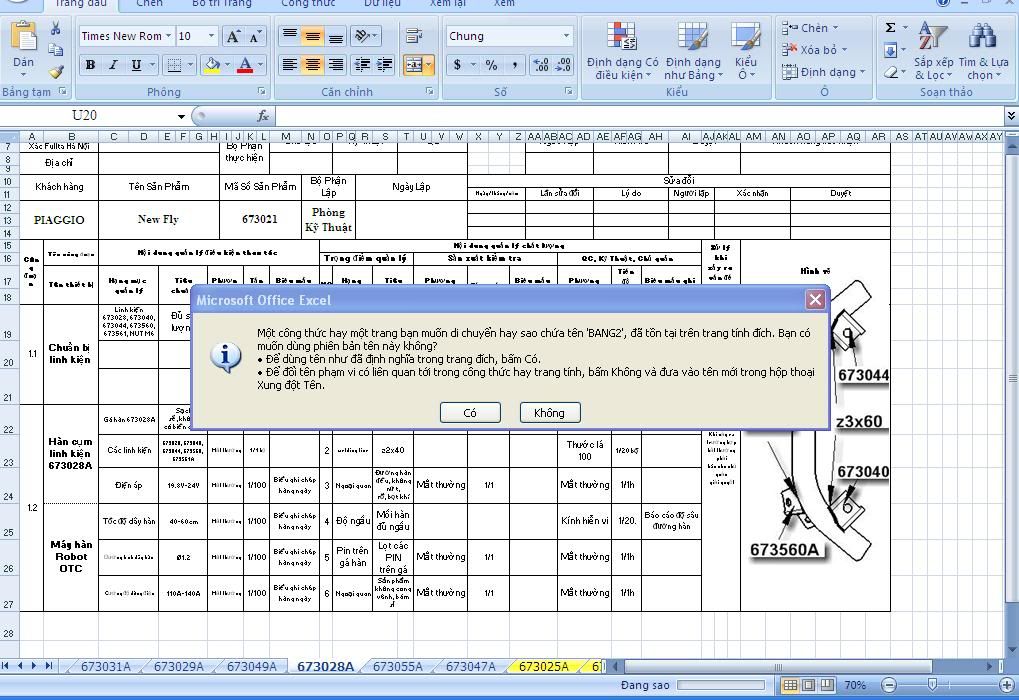The image size is (1019, 700).
Task: Toggle center horizontal alignment
Action: [313, 64]
